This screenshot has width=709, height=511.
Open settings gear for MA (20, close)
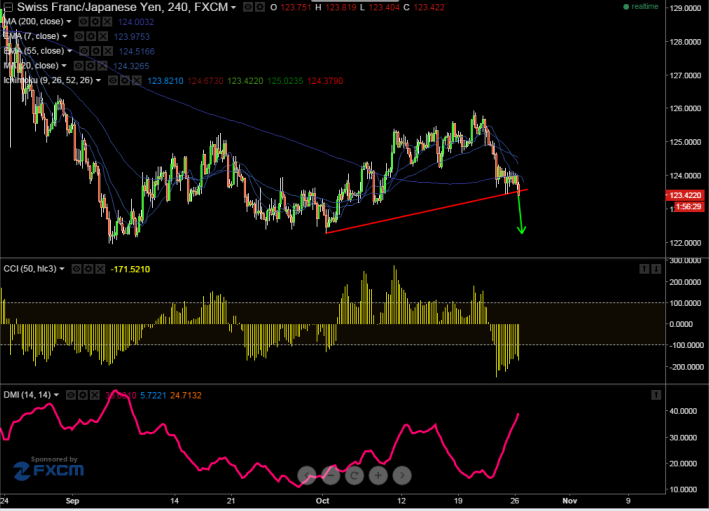click(x=90, y=66)
